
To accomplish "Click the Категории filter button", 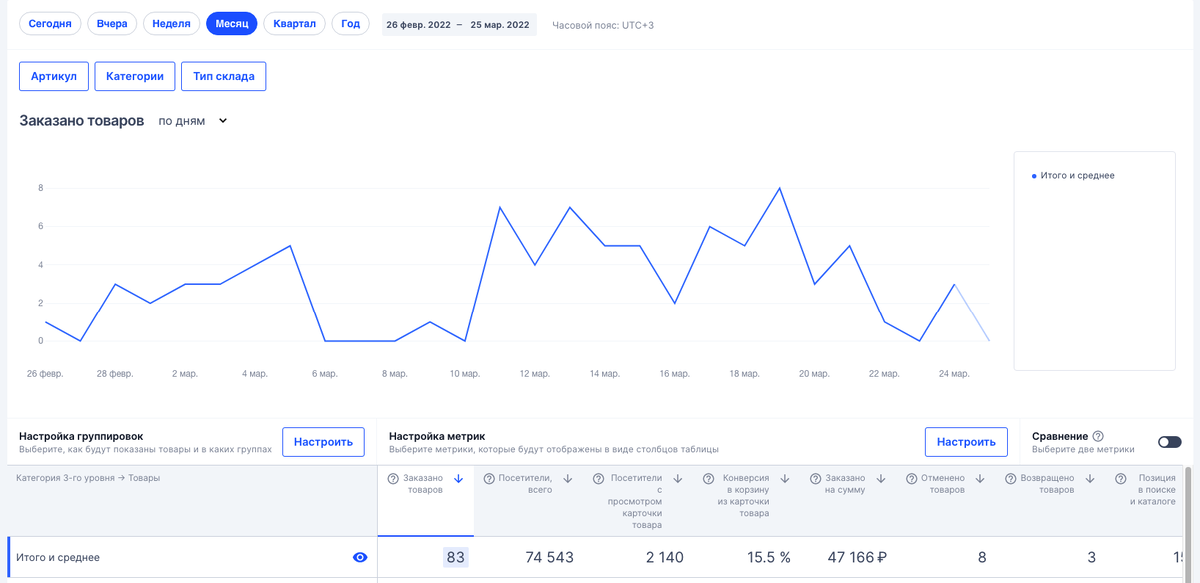I will point(135,76).
